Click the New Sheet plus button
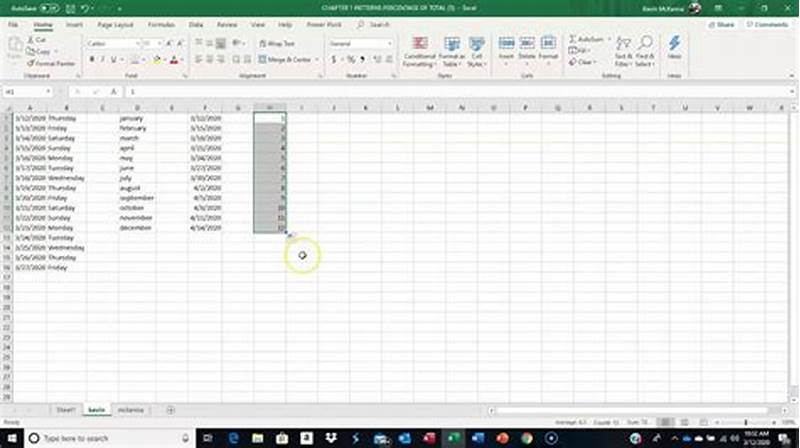800x448 pixels. point(170,410)
